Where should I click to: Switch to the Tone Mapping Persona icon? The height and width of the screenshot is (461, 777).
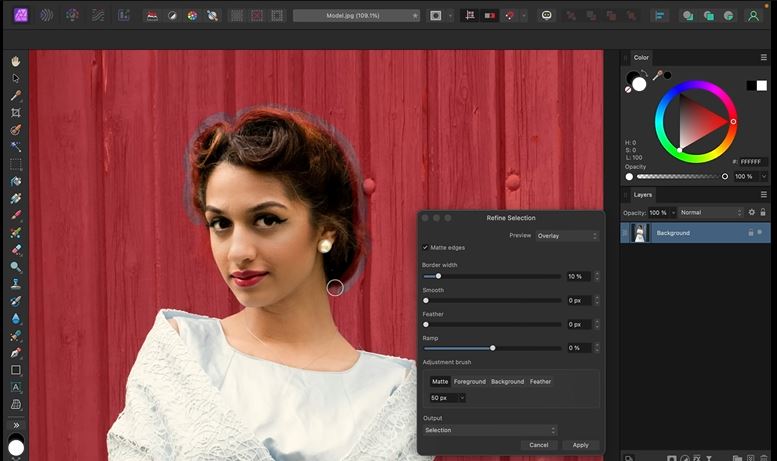[x=98, y=15]
